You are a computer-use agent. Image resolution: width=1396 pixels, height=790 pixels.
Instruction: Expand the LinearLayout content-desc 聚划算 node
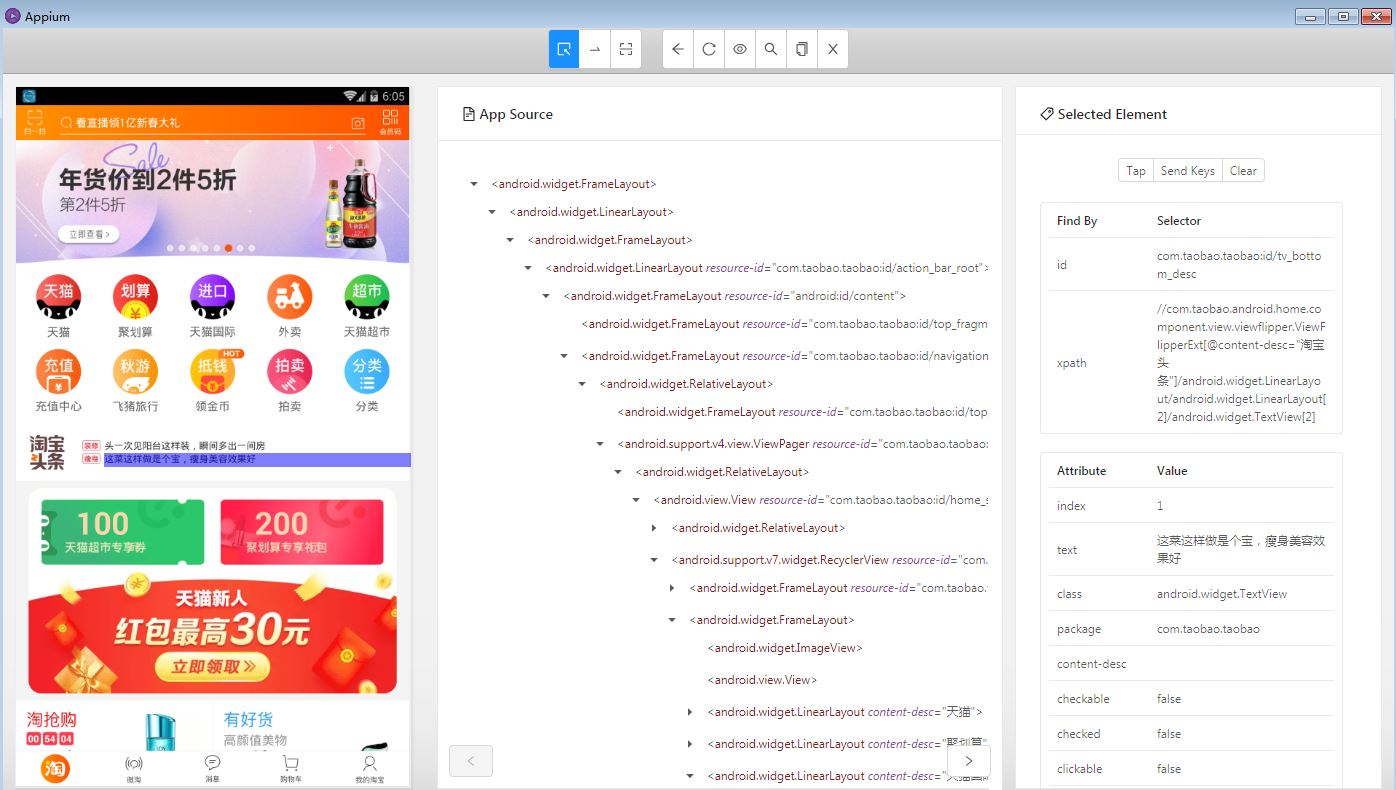tap(690, 744)
